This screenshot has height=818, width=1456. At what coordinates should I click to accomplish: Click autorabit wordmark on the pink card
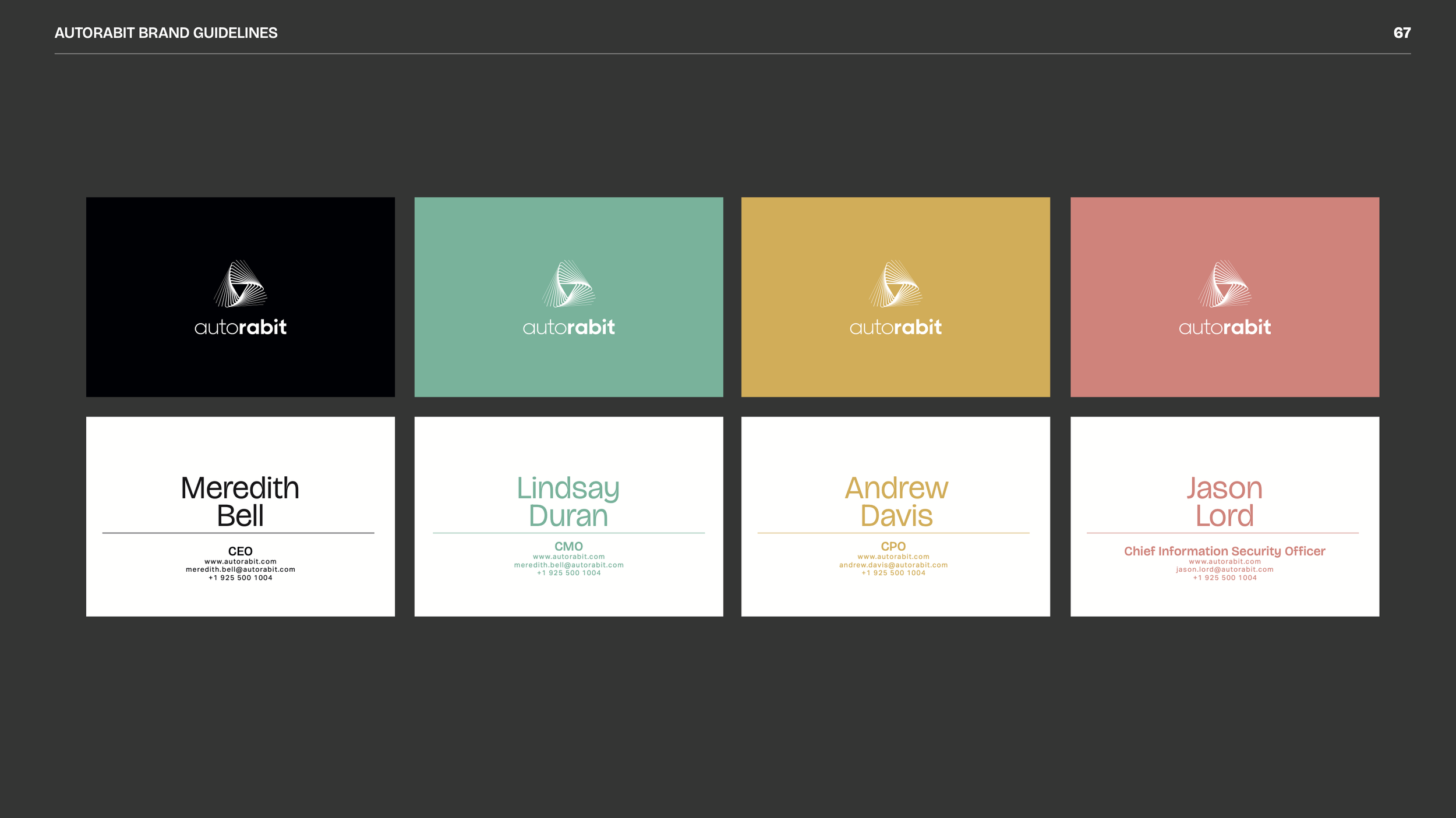click(1224, 327)
